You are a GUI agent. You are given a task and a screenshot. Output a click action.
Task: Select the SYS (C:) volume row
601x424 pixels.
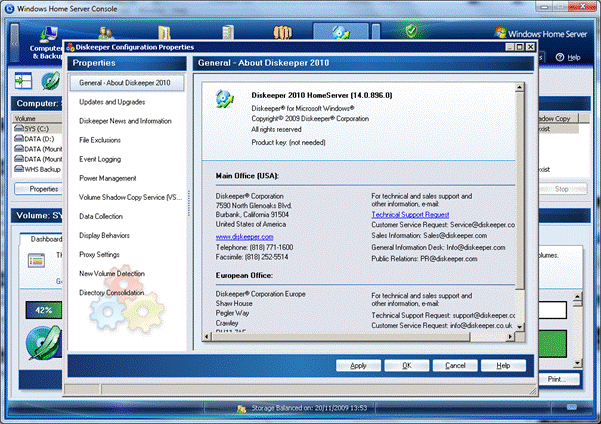[x=38, y=129]
